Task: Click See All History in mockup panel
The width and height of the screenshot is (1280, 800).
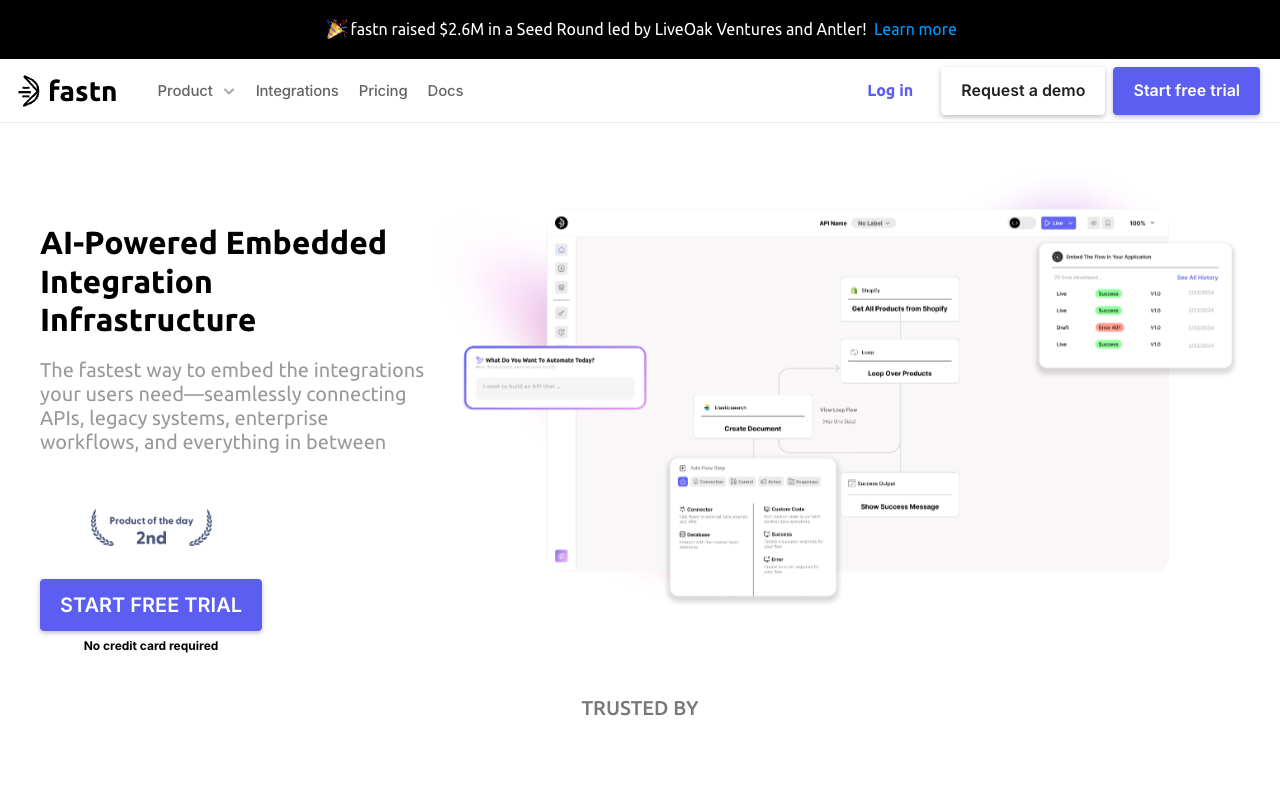Action: pyautogui.click(x=1197, y=277)
